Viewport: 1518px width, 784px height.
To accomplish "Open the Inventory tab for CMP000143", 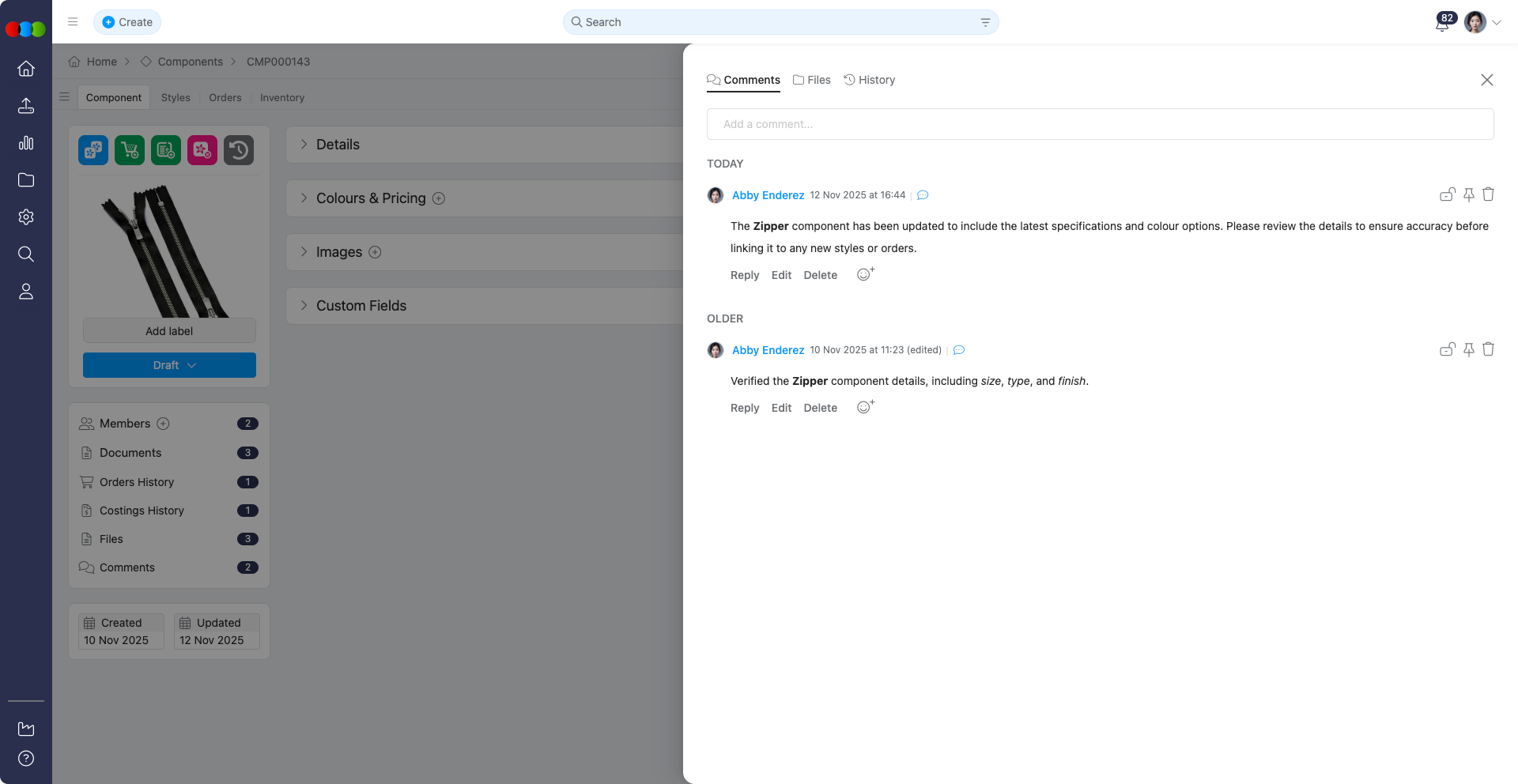I will click(282, 97).
